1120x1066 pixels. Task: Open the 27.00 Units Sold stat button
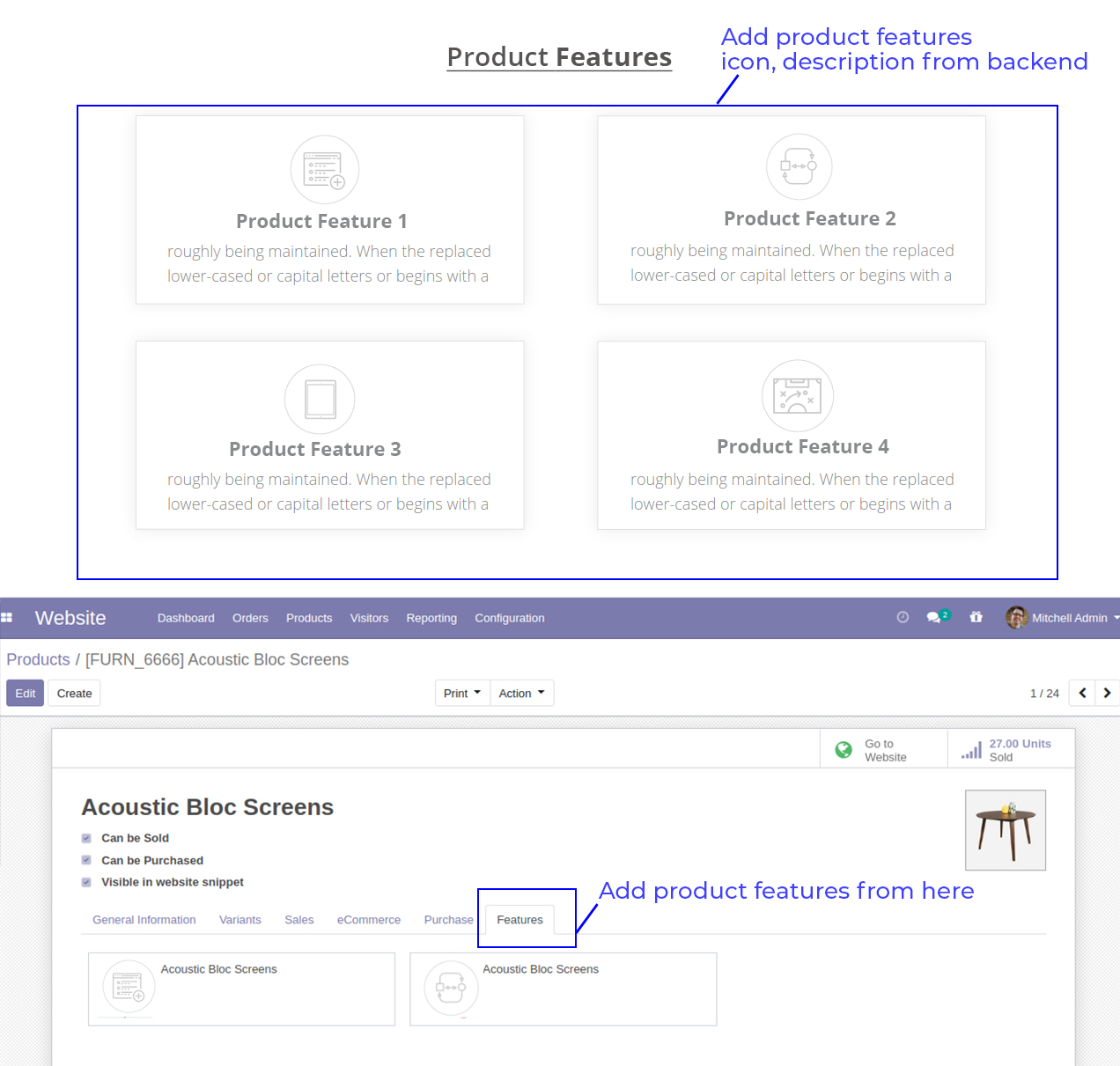1011,750
